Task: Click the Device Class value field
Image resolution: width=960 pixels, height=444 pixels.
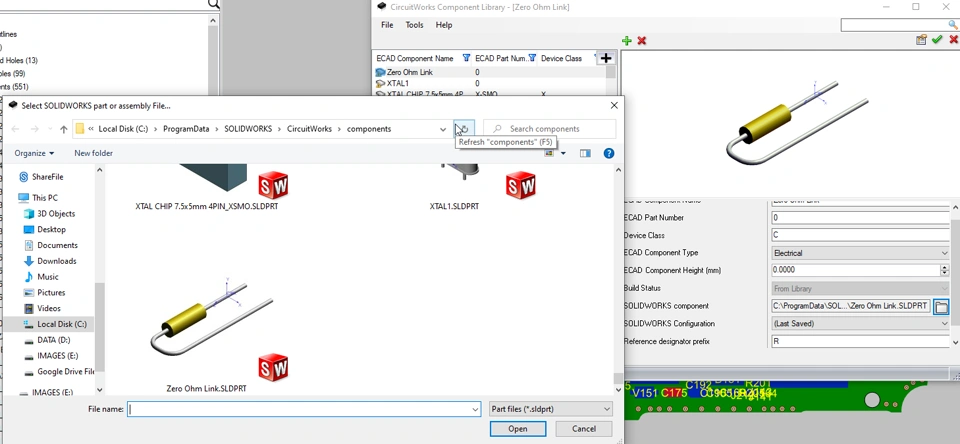Action: 860,236
